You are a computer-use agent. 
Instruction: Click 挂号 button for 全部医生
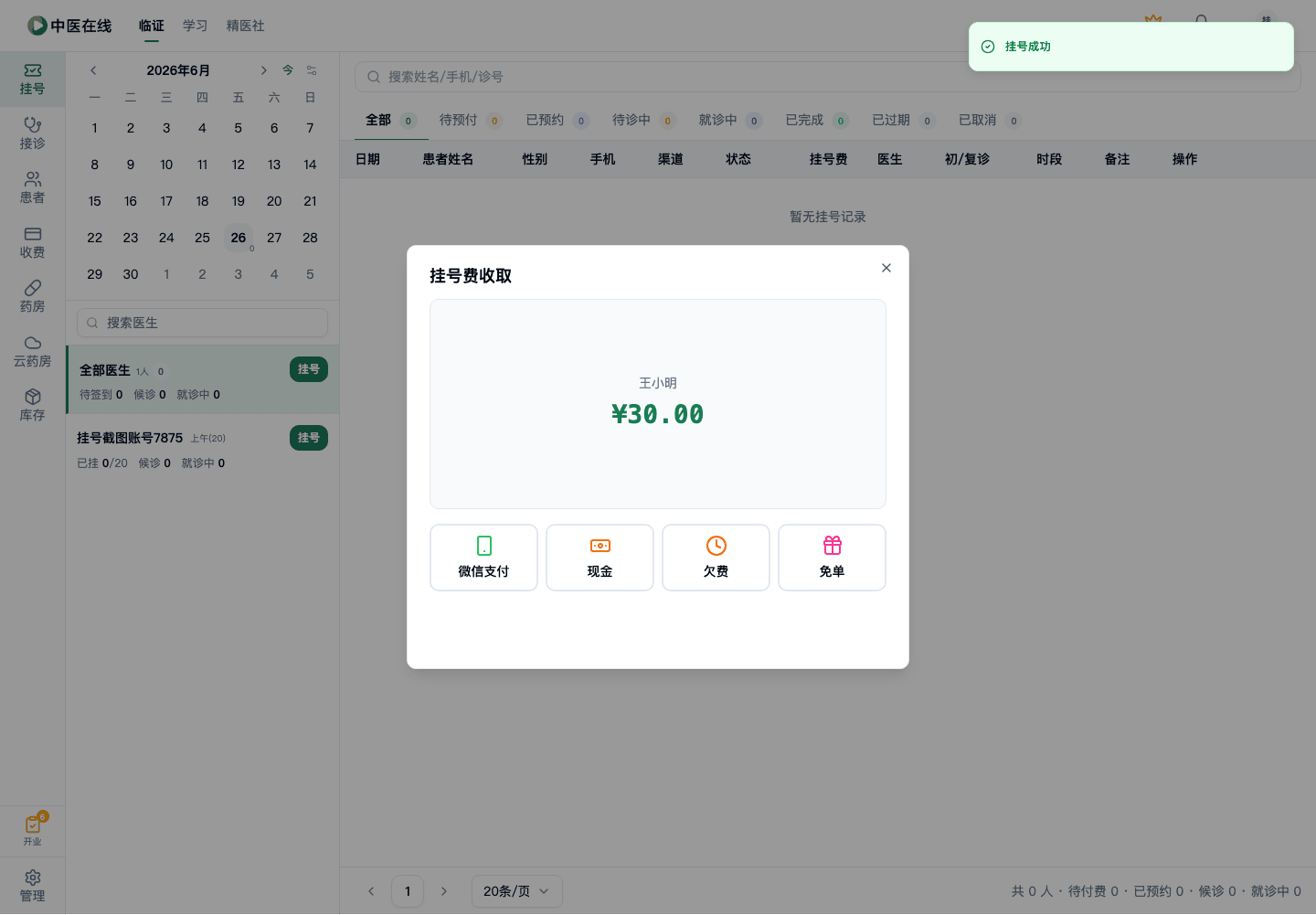tap(309, 369)
